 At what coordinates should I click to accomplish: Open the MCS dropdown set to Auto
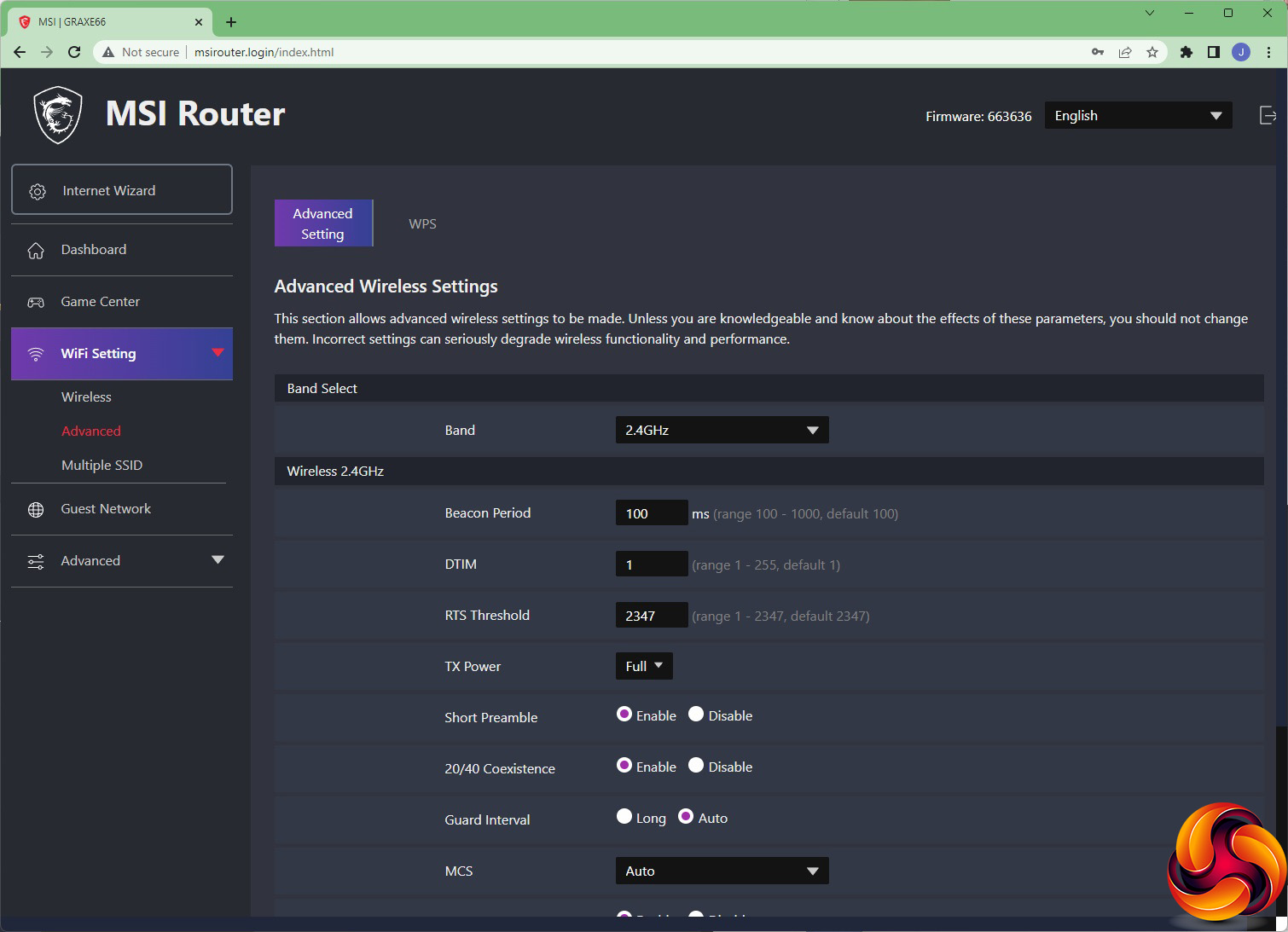tap(722, 871)
